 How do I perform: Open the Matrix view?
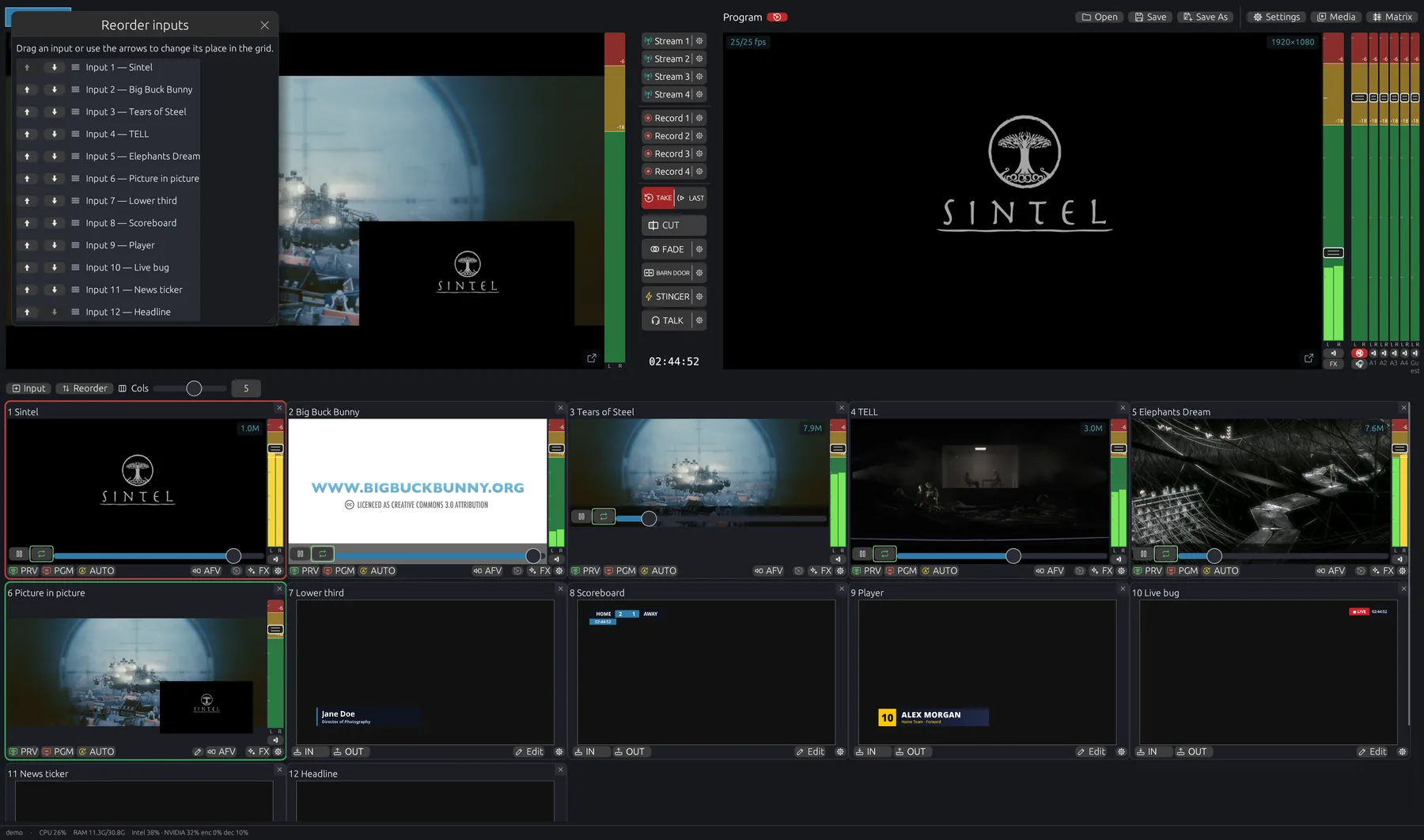point(1392,17)
